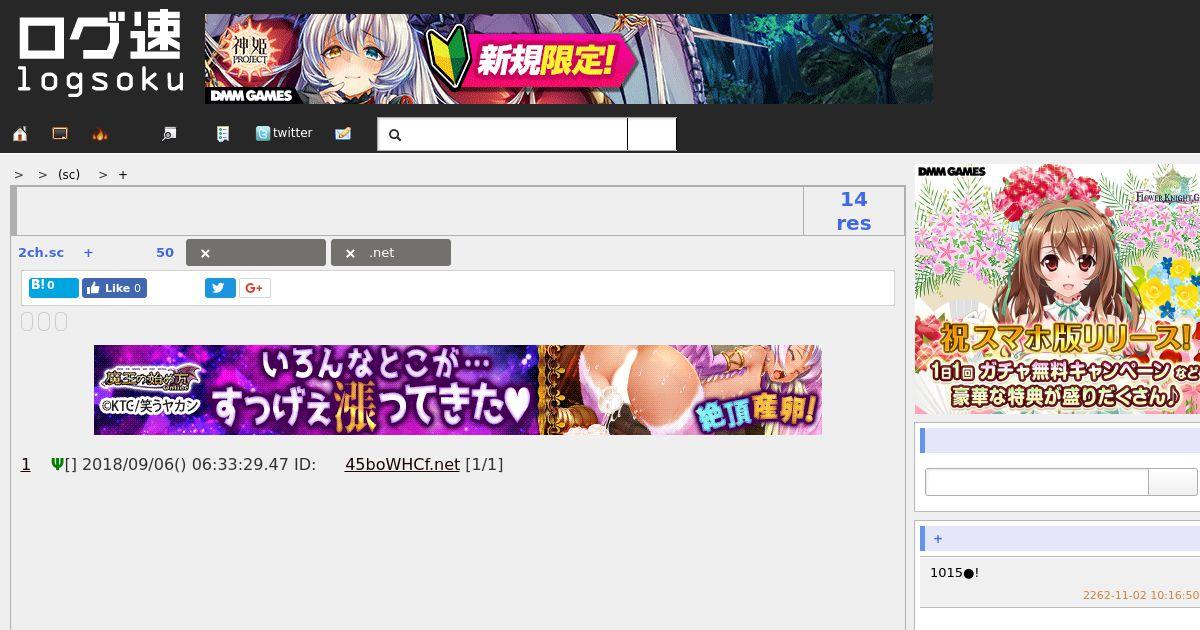The width and height of the screenshot is (1200, 630).
Task: Open the pencil note icon in navbar
Action: click(343, 134)
